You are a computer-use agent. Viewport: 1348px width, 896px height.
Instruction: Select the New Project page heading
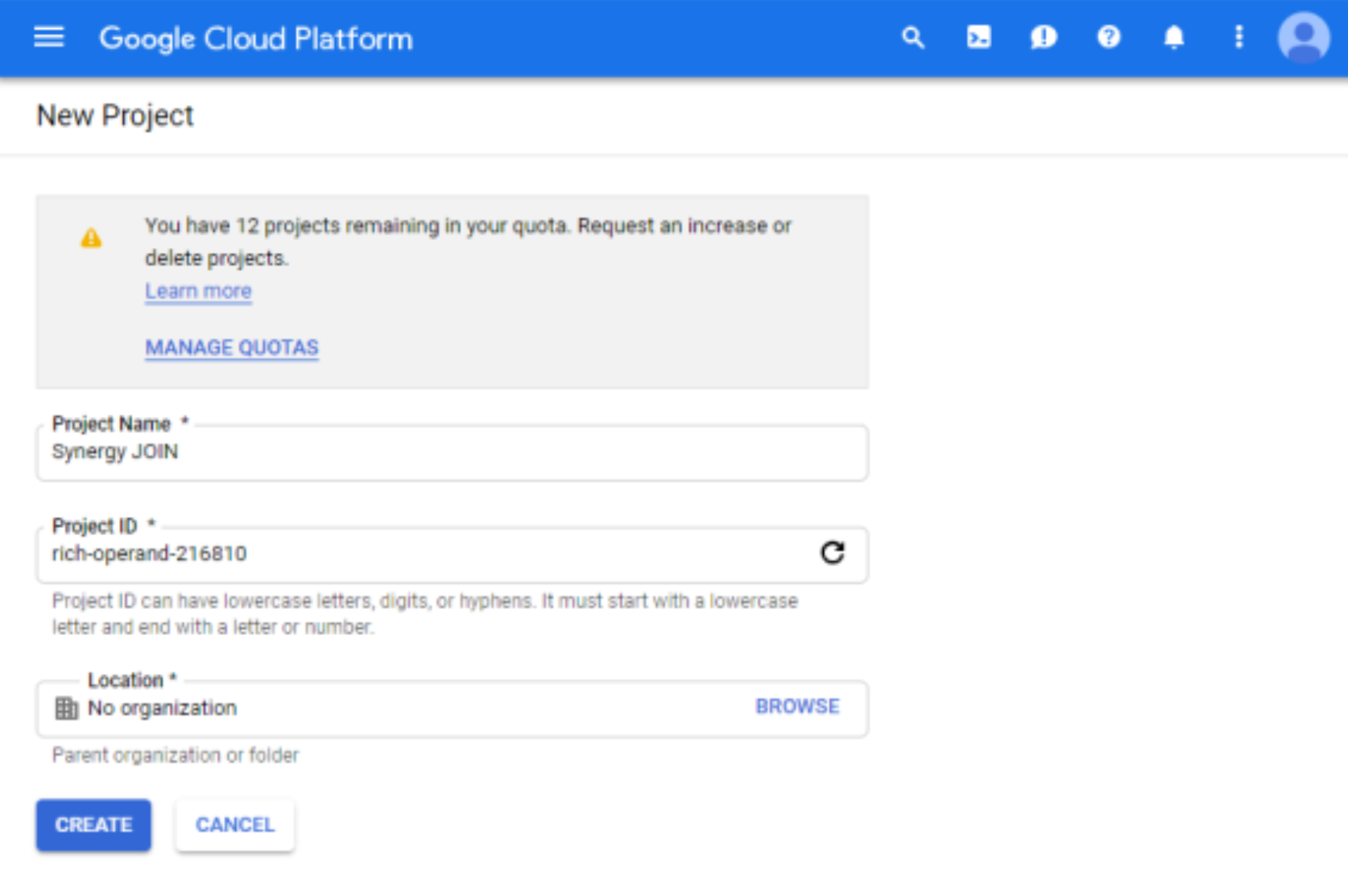115,116
